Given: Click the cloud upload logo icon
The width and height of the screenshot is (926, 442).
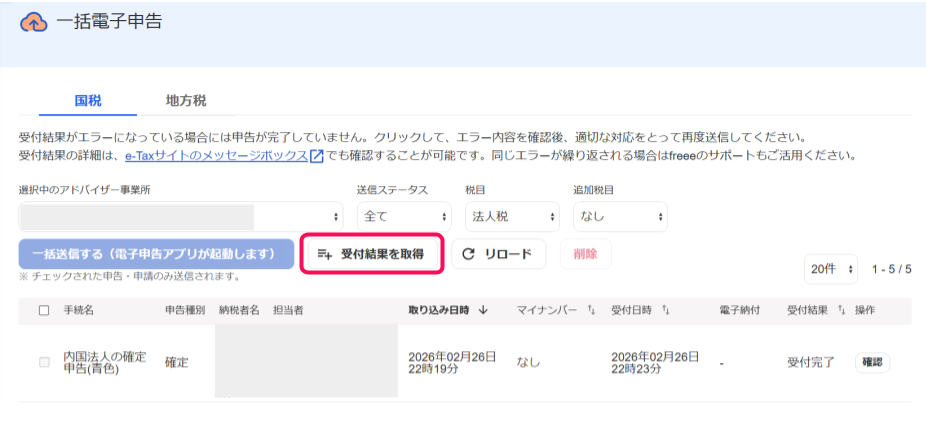Looking at the screenshot, I should [34, 22].
